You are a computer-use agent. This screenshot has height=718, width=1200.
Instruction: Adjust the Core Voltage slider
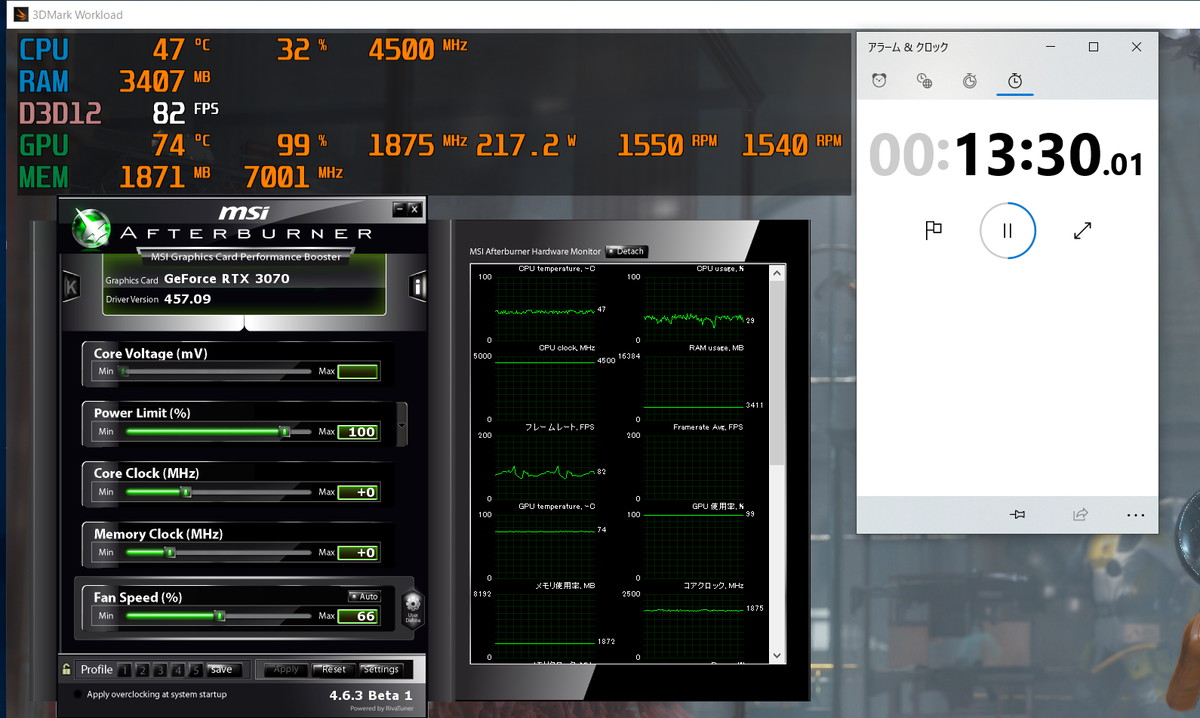pyautogui.click(x=216, y=372)
